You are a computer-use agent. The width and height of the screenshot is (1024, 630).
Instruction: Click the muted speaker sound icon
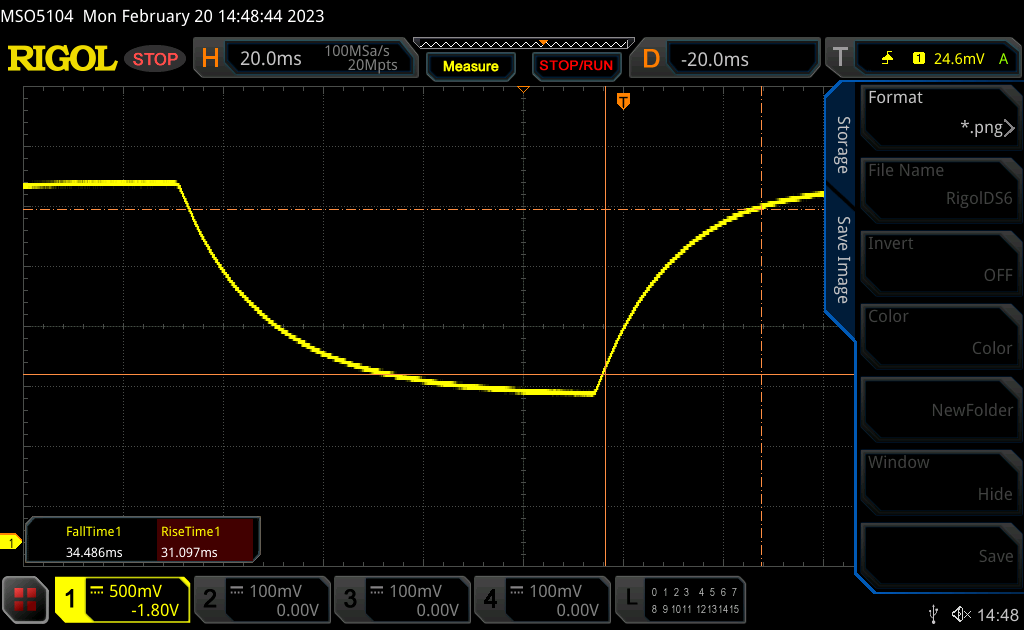click(x=961, y=613)
